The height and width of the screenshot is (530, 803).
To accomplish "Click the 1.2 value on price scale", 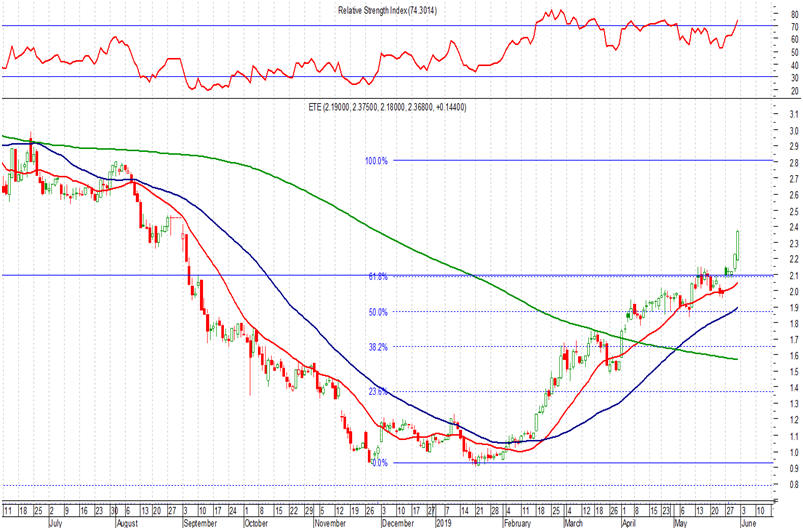I will (795, 420).
